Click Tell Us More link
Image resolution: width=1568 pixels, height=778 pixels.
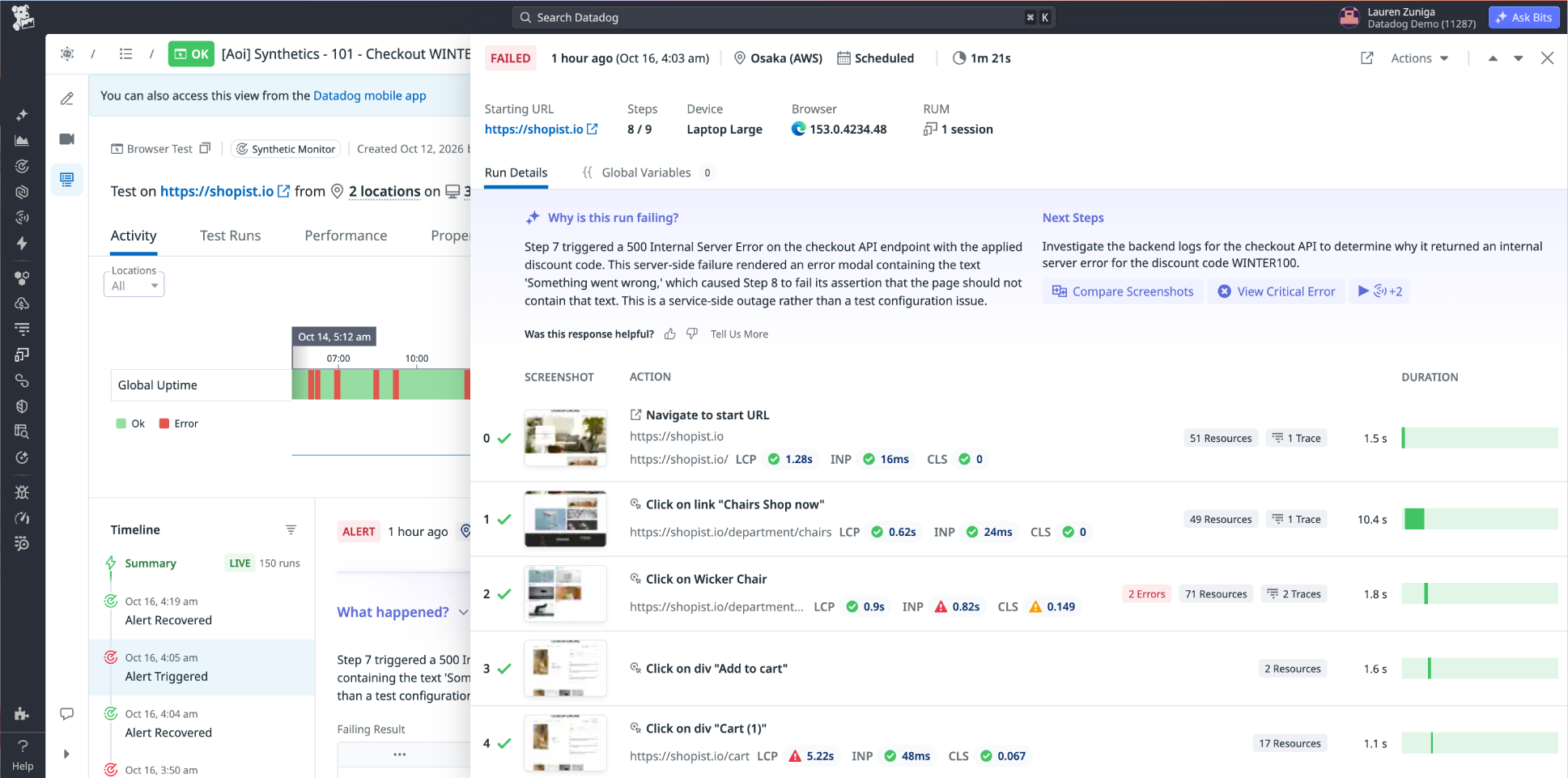tap(739, 334)
